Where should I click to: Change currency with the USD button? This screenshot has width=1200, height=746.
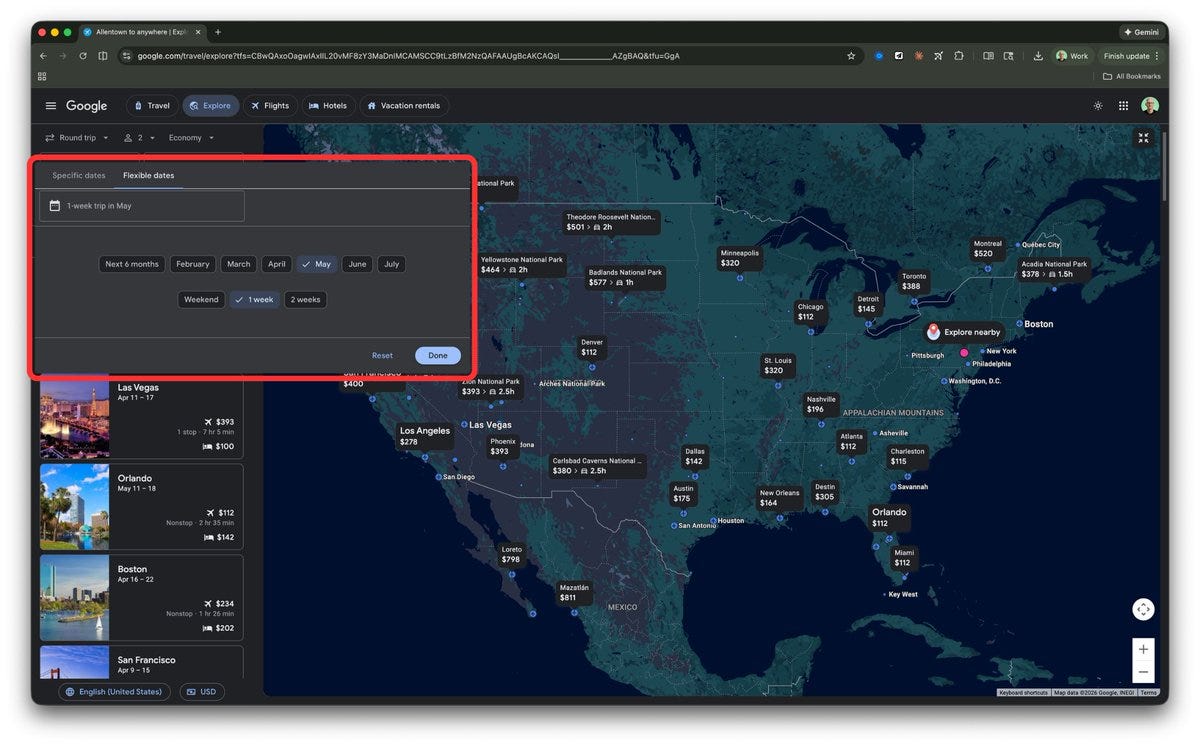202,692
